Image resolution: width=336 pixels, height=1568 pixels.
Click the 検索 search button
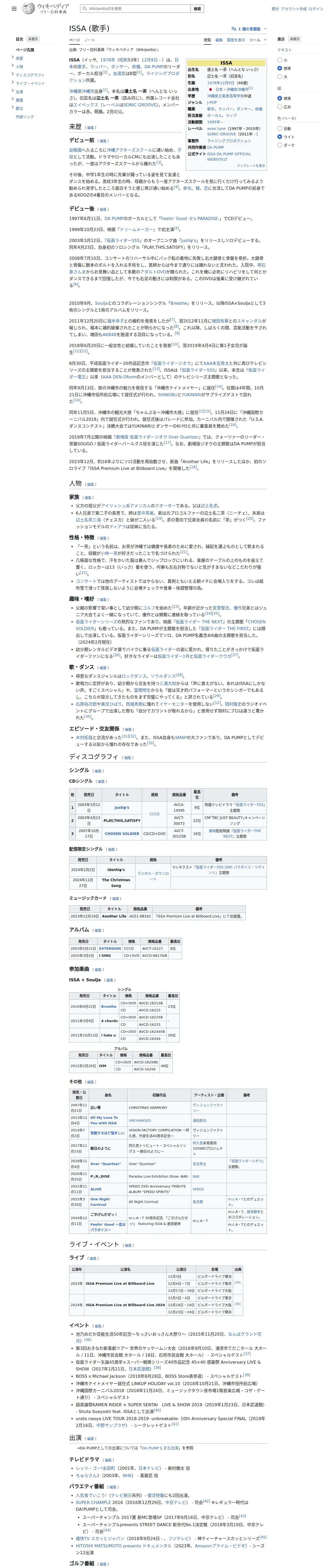(197, 9)
